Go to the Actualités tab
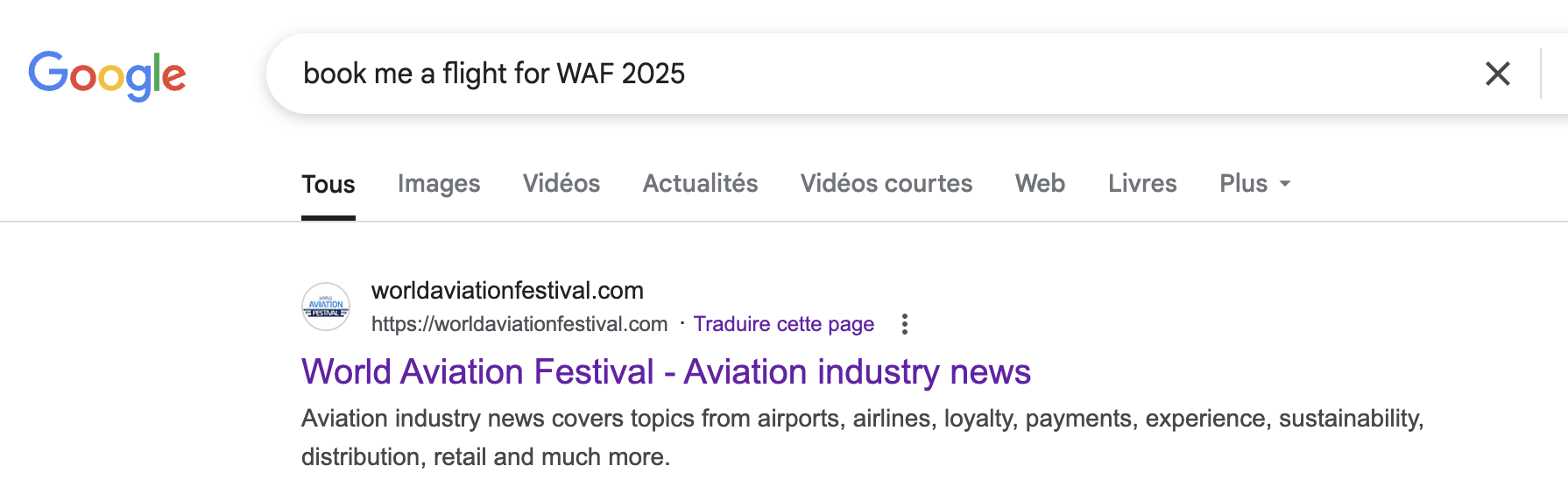The image size is (1568, 501). tap(700, 184)
